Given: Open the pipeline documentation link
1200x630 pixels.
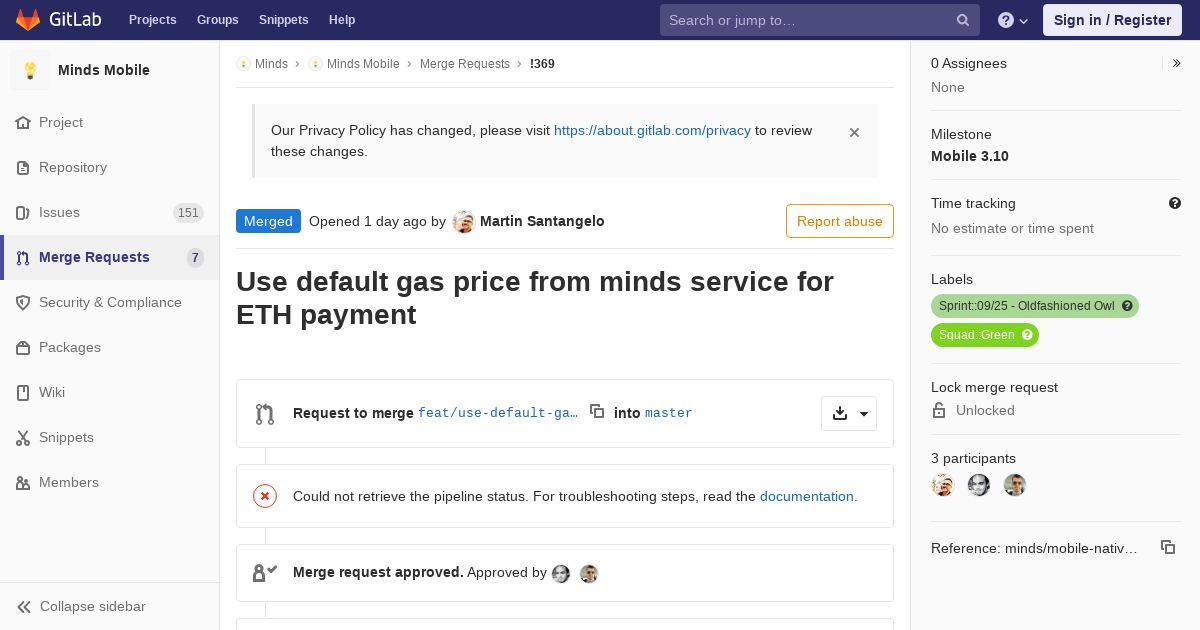Looking at the screenshot, I should pyautogui.click(x=807, y=496).
